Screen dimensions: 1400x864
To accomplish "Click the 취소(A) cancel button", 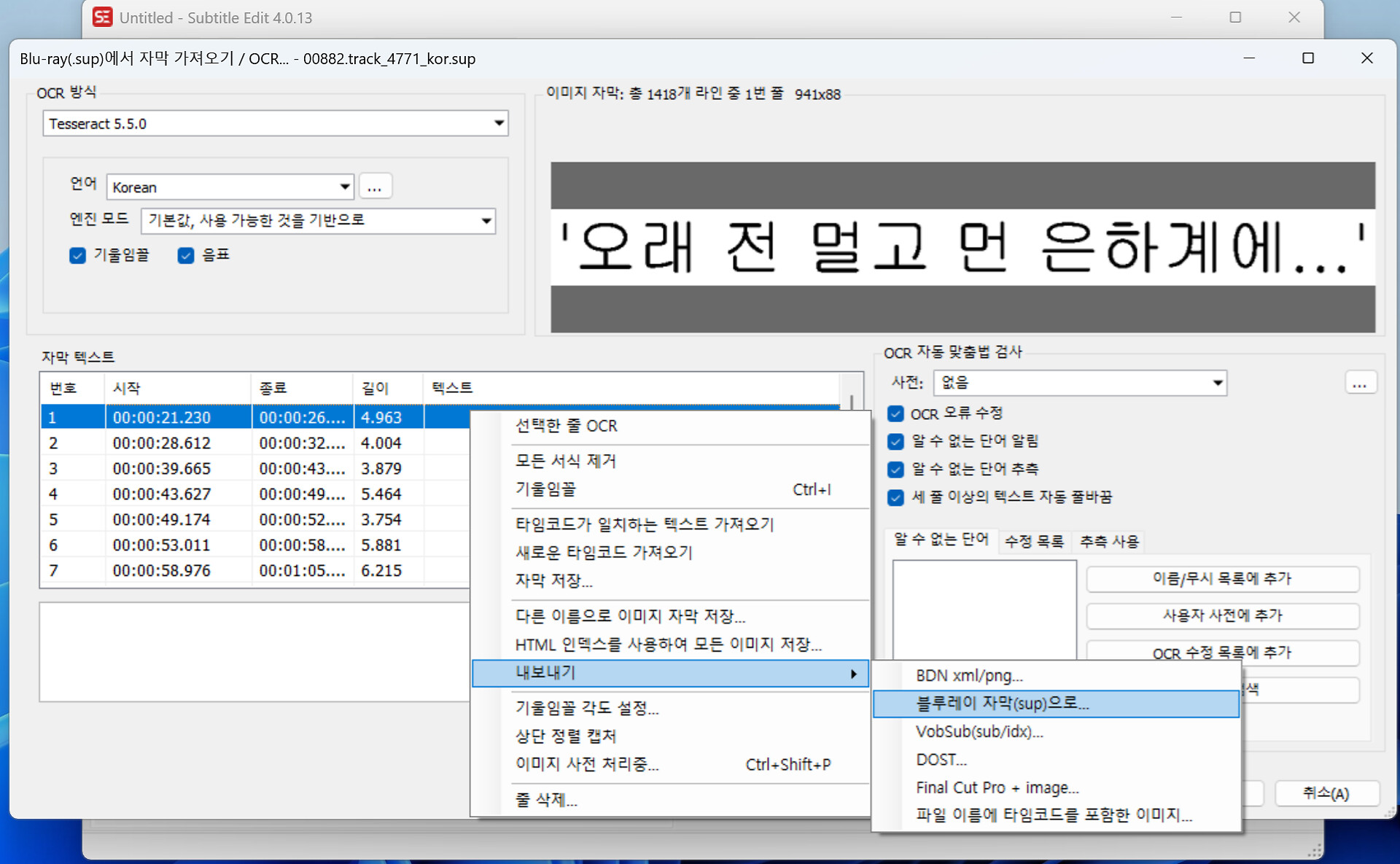I will (1326, 793).
